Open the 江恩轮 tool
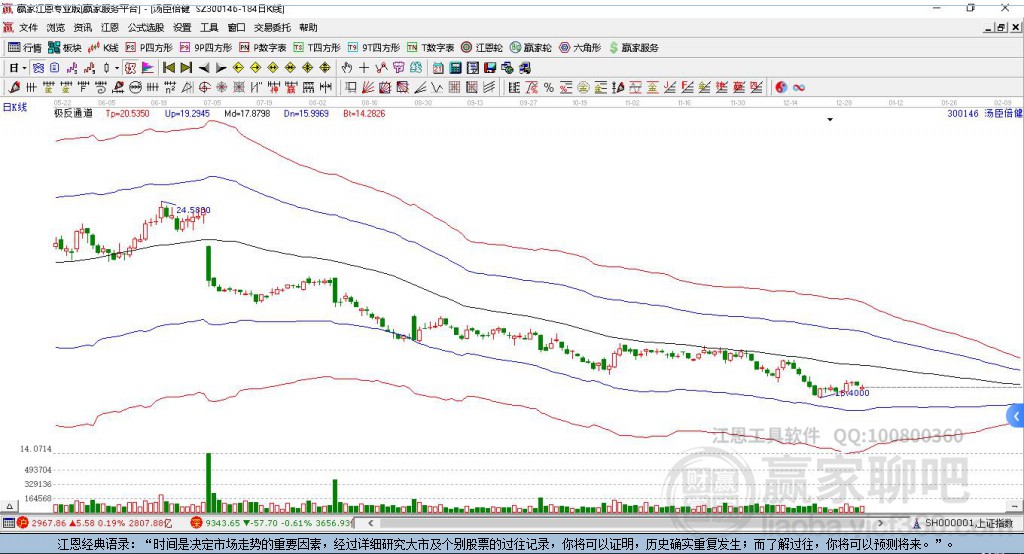Viewport: 1024px width, 554px height. point(482,48)
